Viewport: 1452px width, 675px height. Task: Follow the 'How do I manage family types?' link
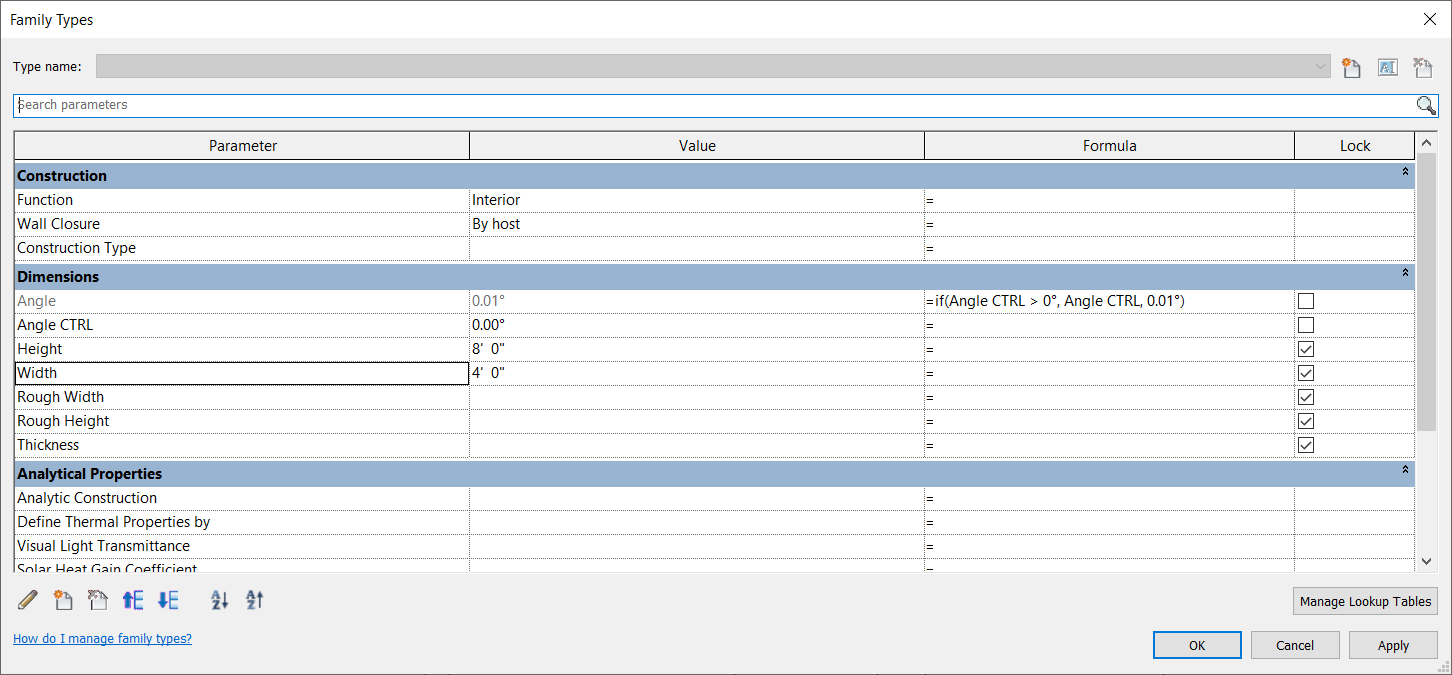point(101,638)
